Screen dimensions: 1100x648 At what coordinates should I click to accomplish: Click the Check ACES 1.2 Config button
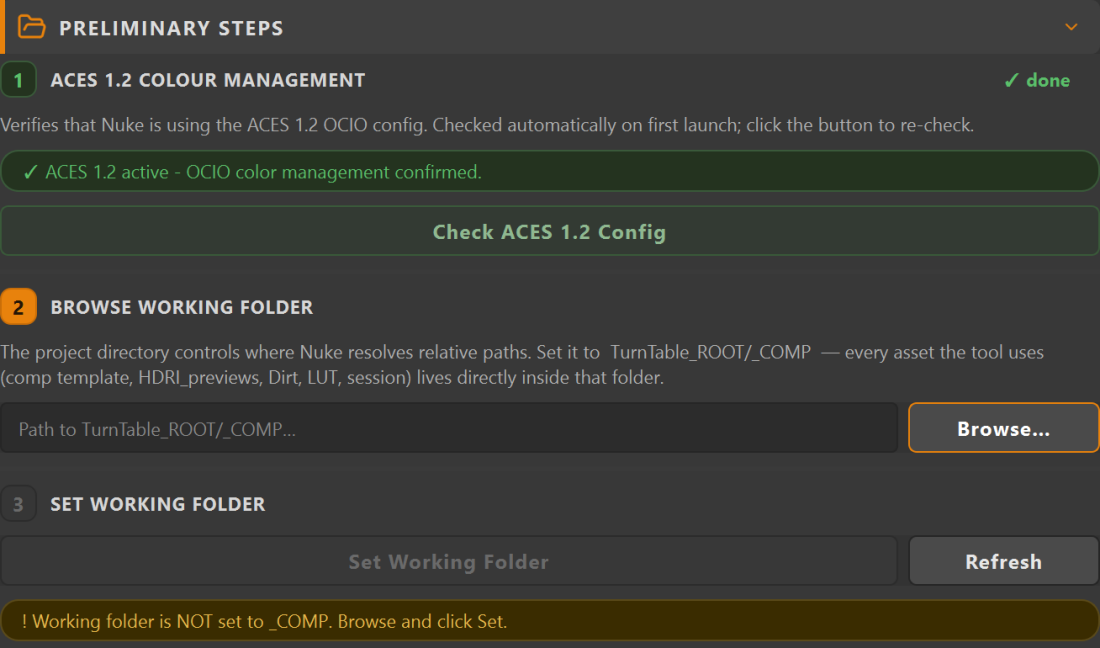pyautogui.click(x=549, y=231)
